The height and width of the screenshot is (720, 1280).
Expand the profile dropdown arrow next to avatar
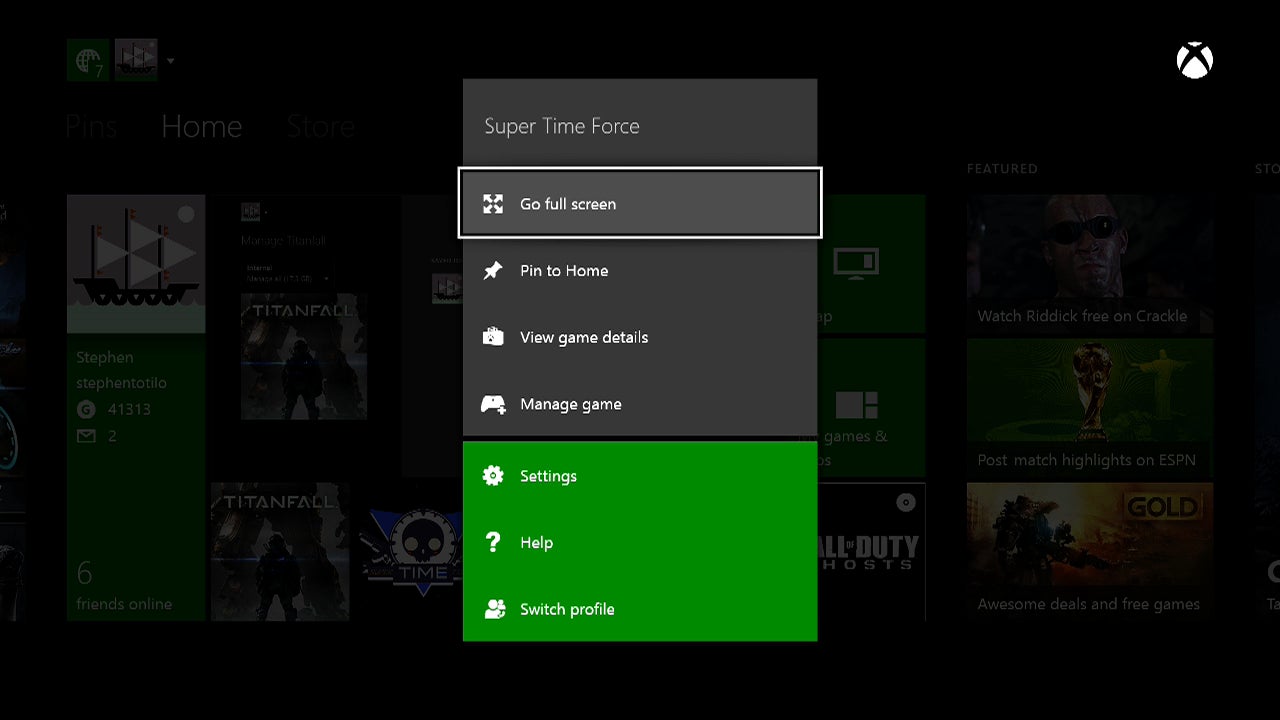[x=170, y=61]
